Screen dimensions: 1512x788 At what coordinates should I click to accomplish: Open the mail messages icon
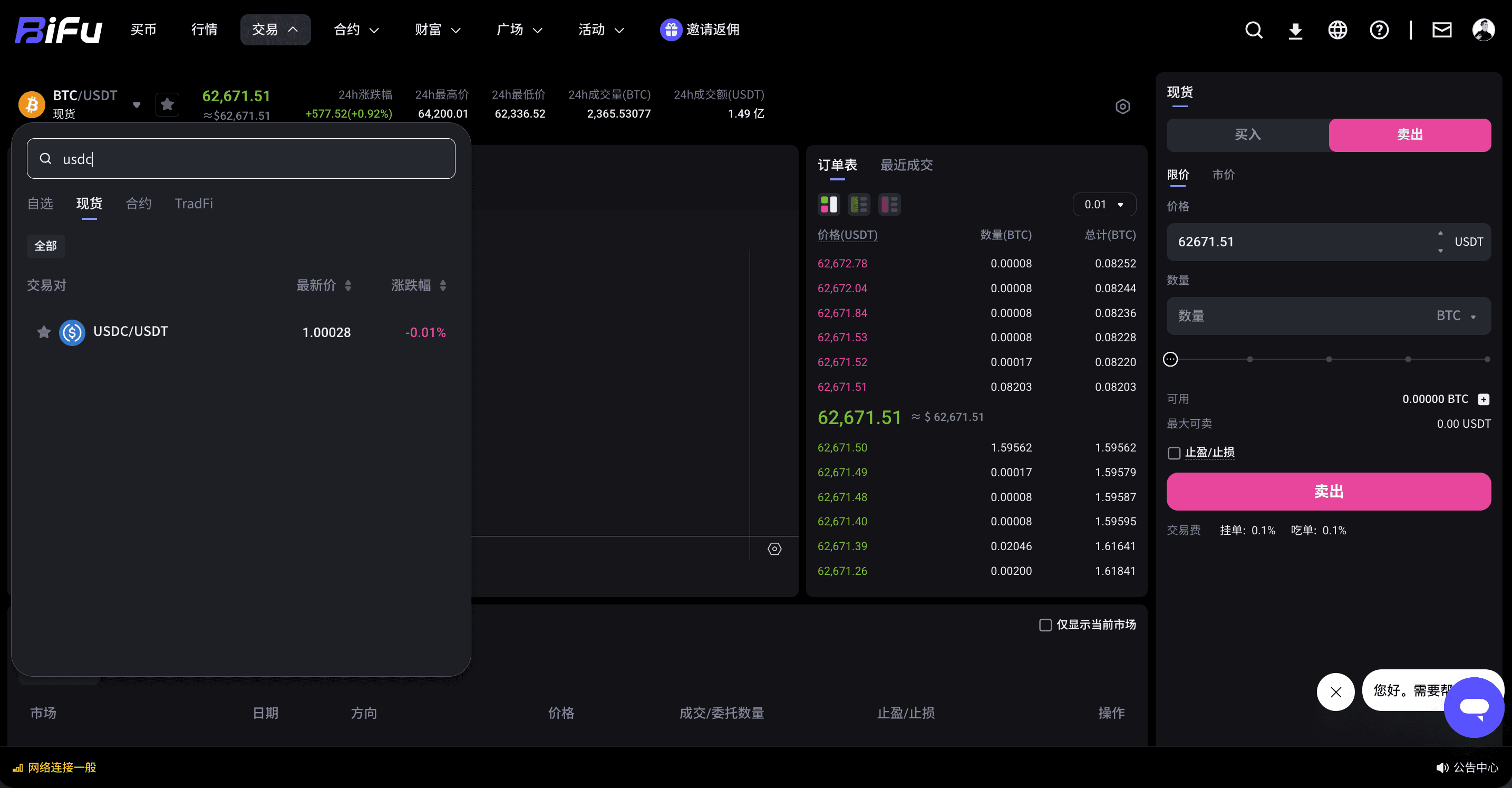coord(1441,30)
